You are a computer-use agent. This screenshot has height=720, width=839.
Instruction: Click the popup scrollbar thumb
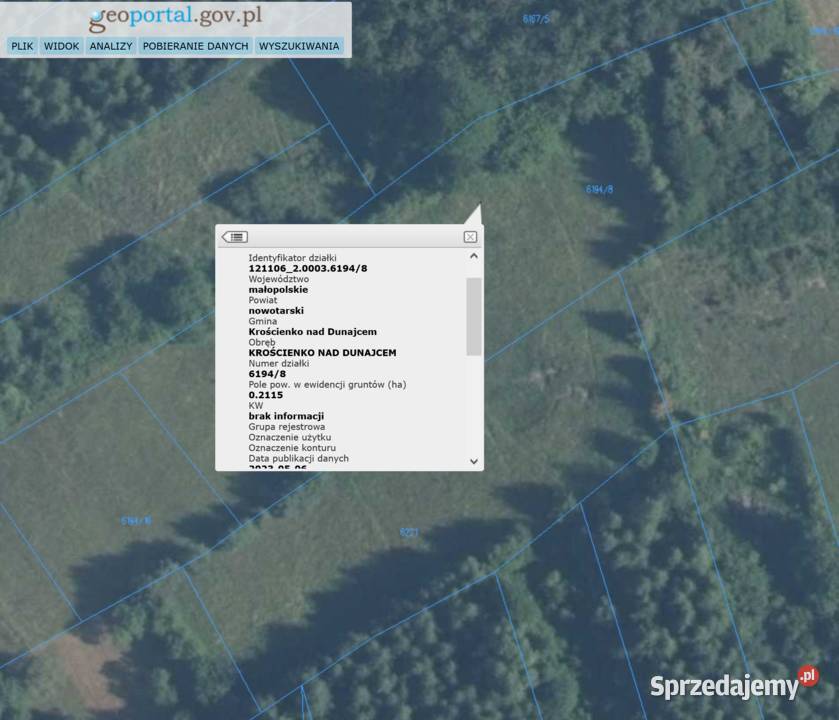click(474, 315)
